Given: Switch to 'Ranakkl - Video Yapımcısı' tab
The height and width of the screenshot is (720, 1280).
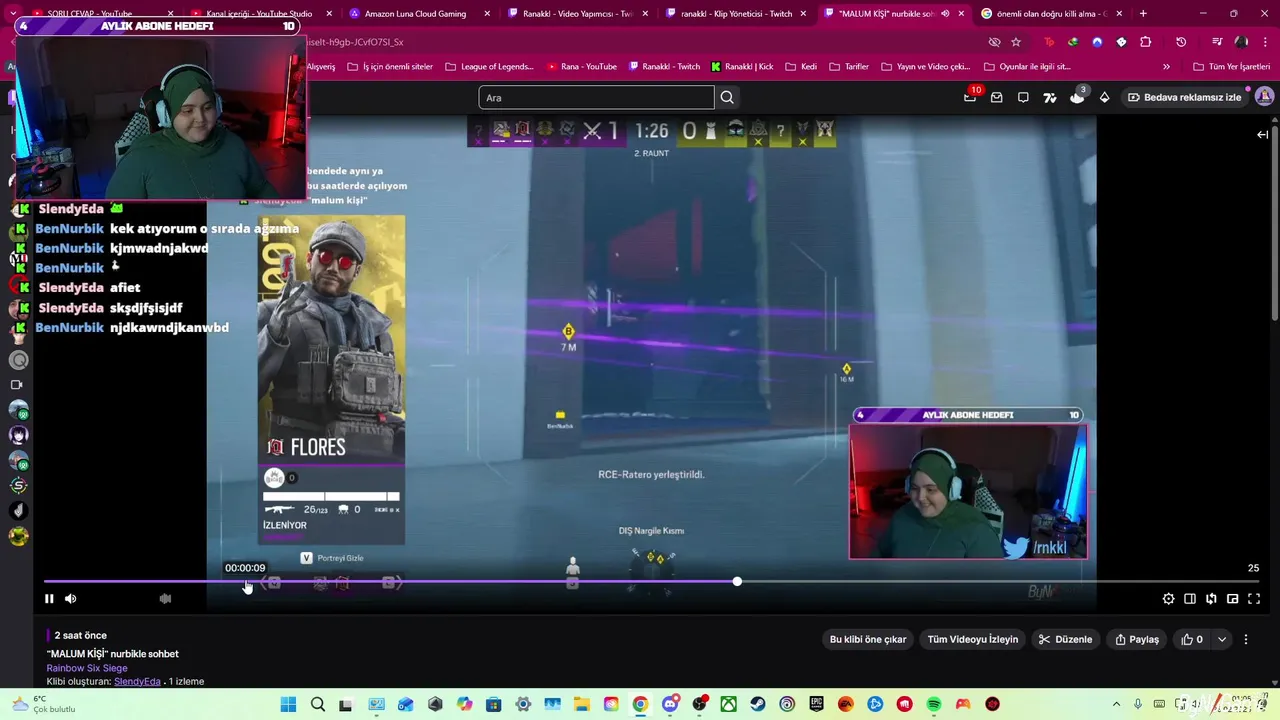Looking at the screenshot, I should (x=577, y=14).
